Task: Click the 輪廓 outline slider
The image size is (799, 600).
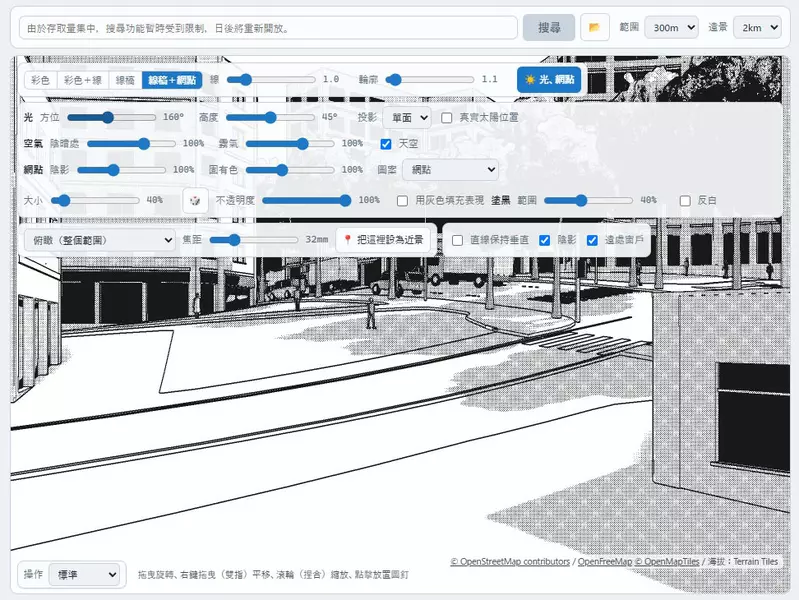Action: (430, 80)
